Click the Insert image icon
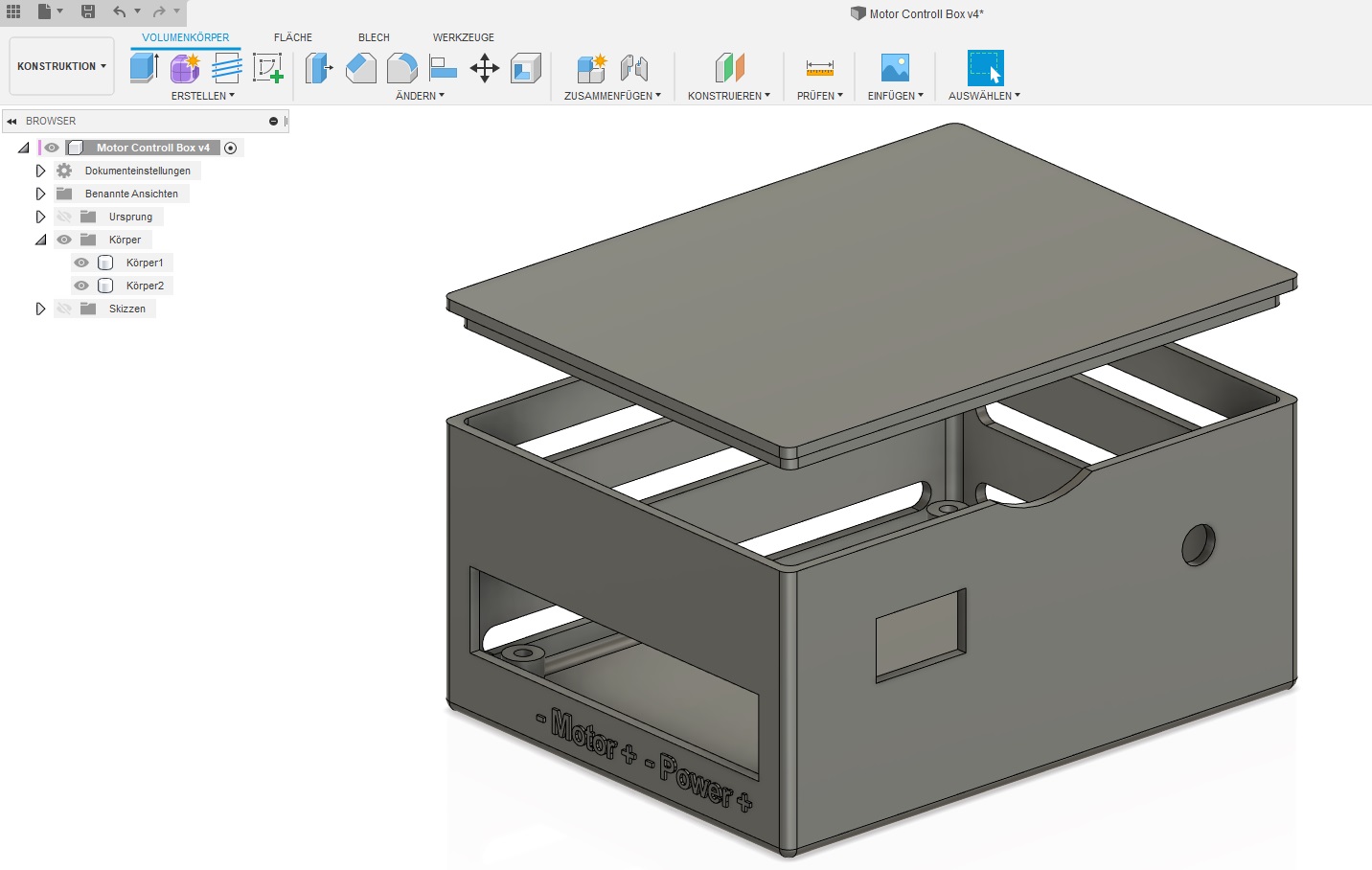1372x870 pixels. pos(895,67)
